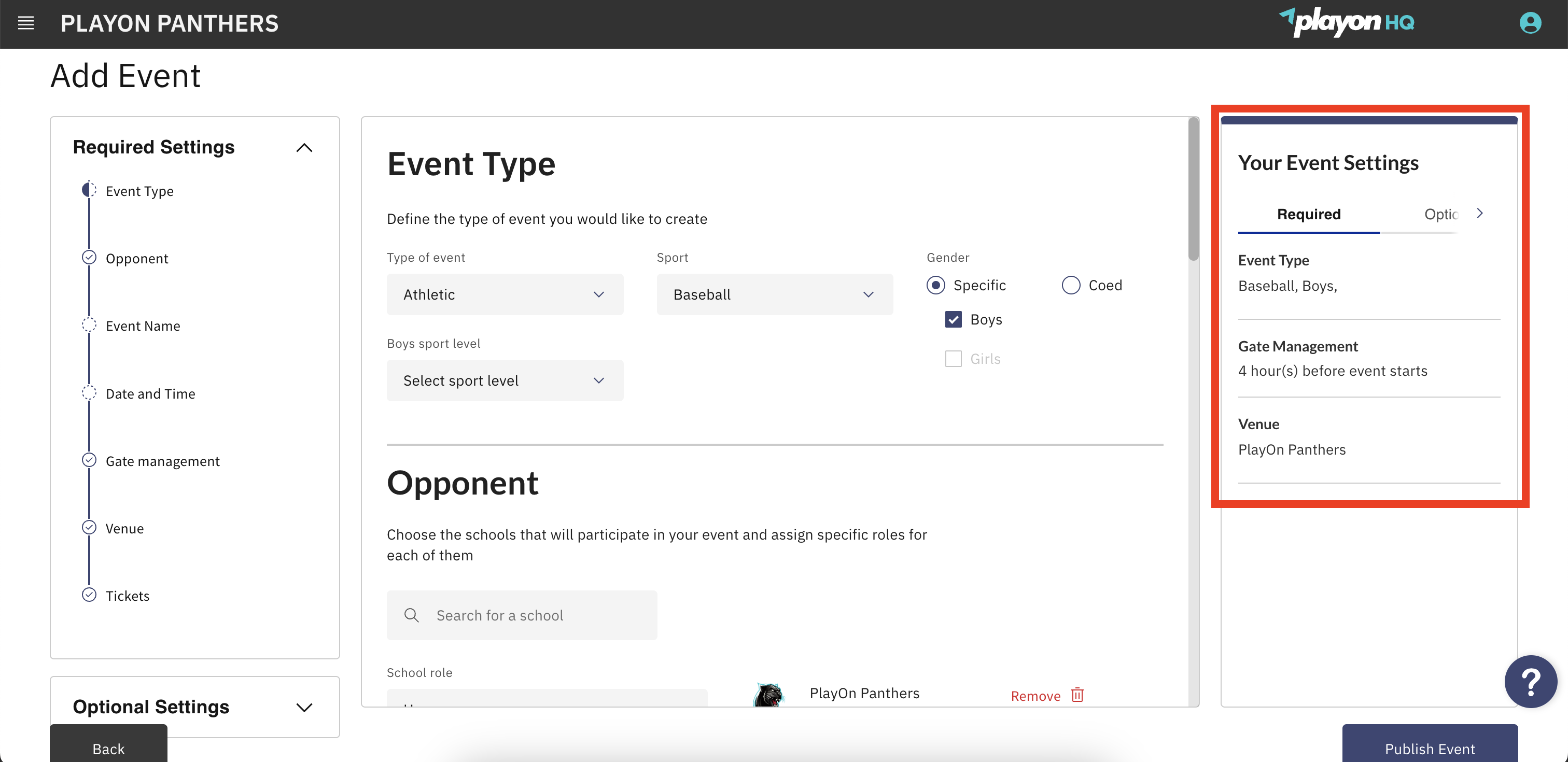
Task: Click the search magnifier icon
Action: point(412,615)
